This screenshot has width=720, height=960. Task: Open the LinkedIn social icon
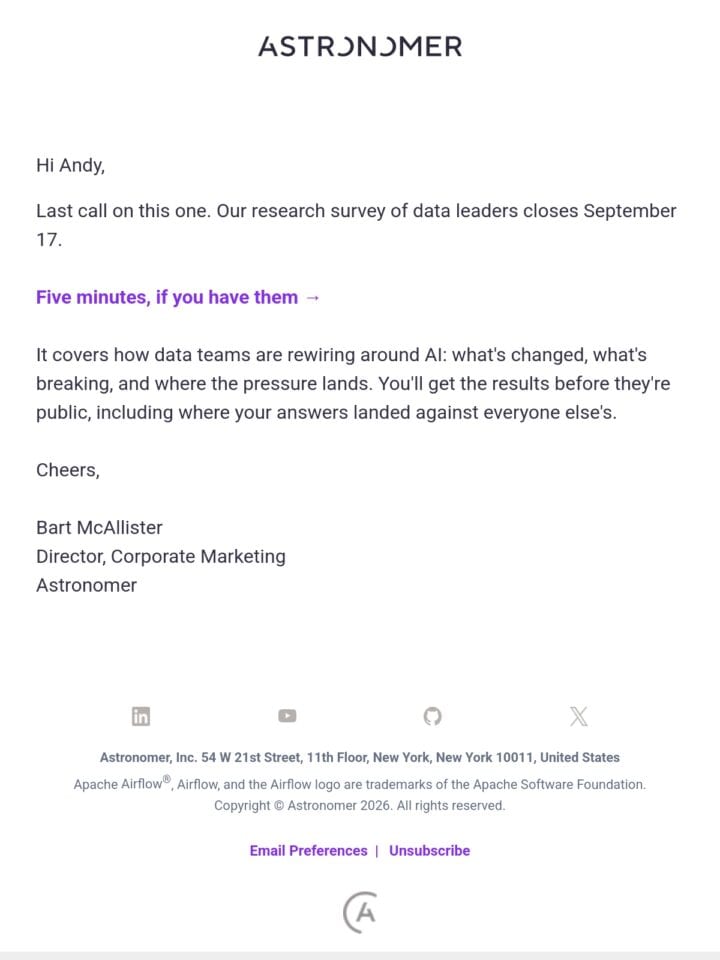click(x=141, y=716)
